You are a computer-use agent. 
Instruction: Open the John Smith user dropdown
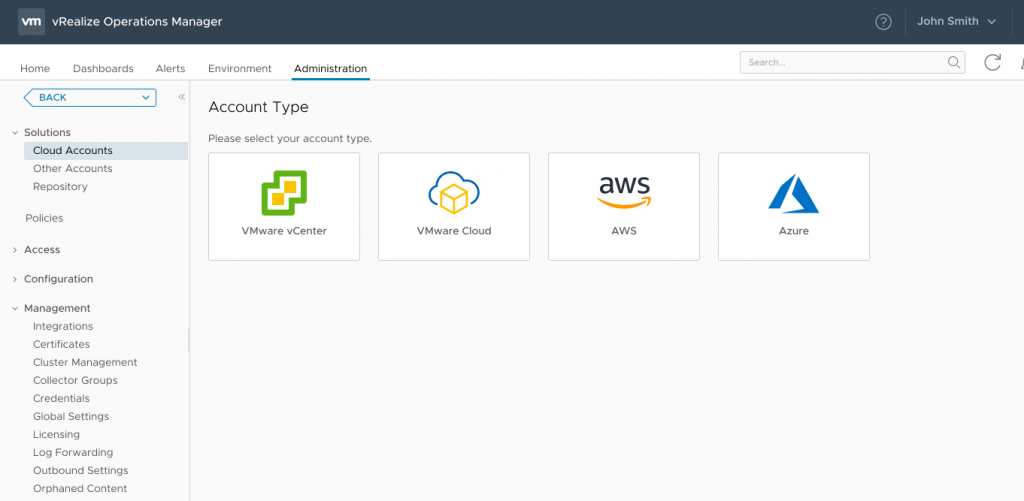pos(956,22)
